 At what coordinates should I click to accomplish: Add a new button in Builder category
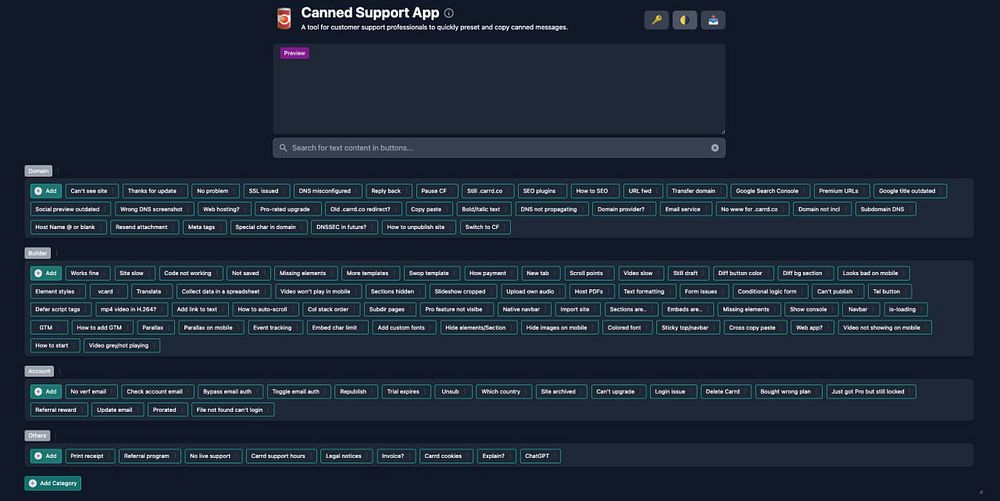(x=46, y=273)
